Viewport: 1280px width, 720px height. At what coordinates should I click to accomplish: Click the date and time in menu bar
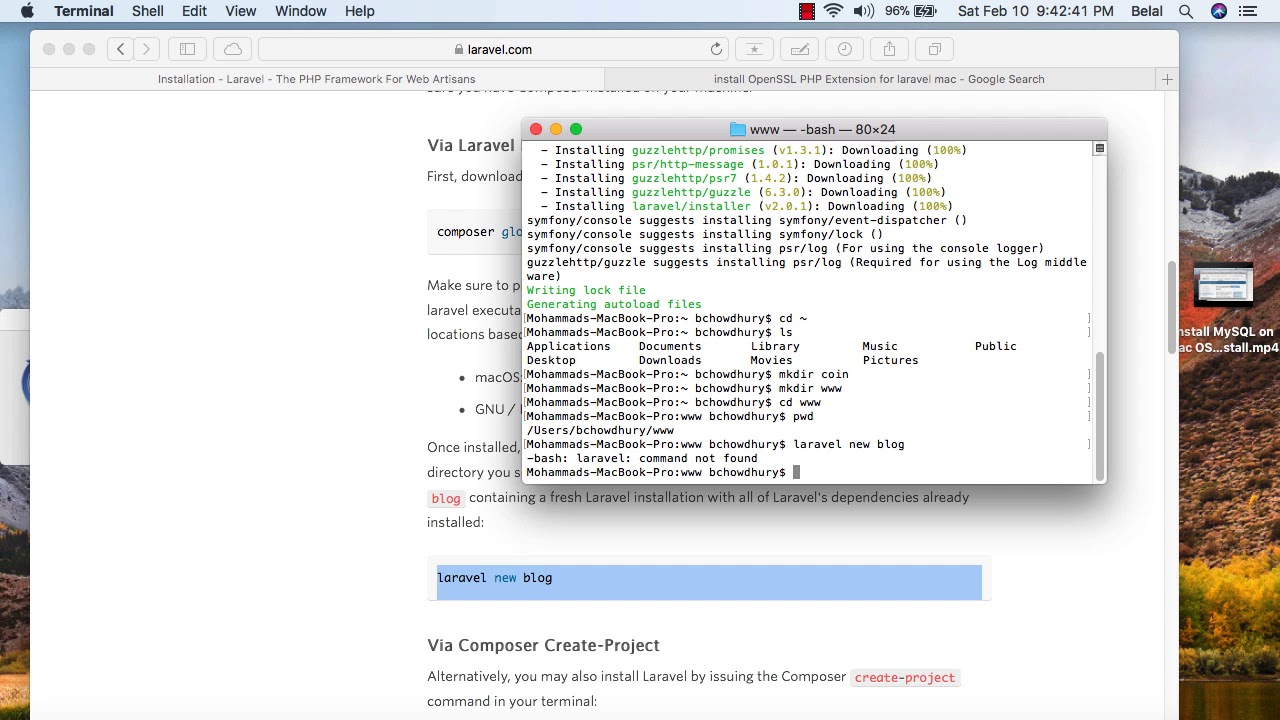pyautogui.click(x=1035, y=11)
